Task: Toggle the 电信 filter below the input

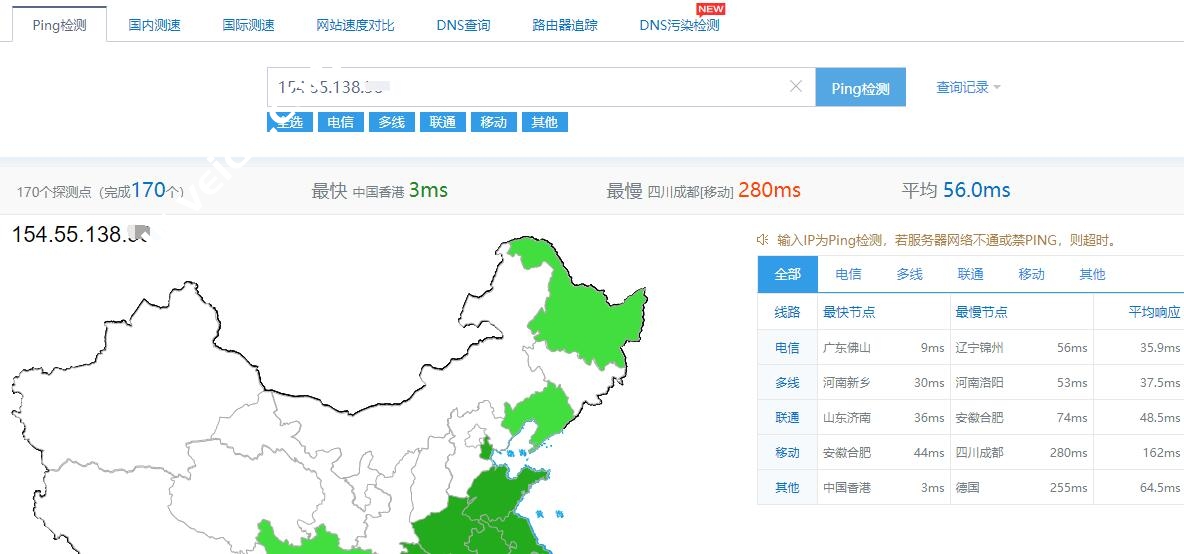Action: [x=341, y=122]
